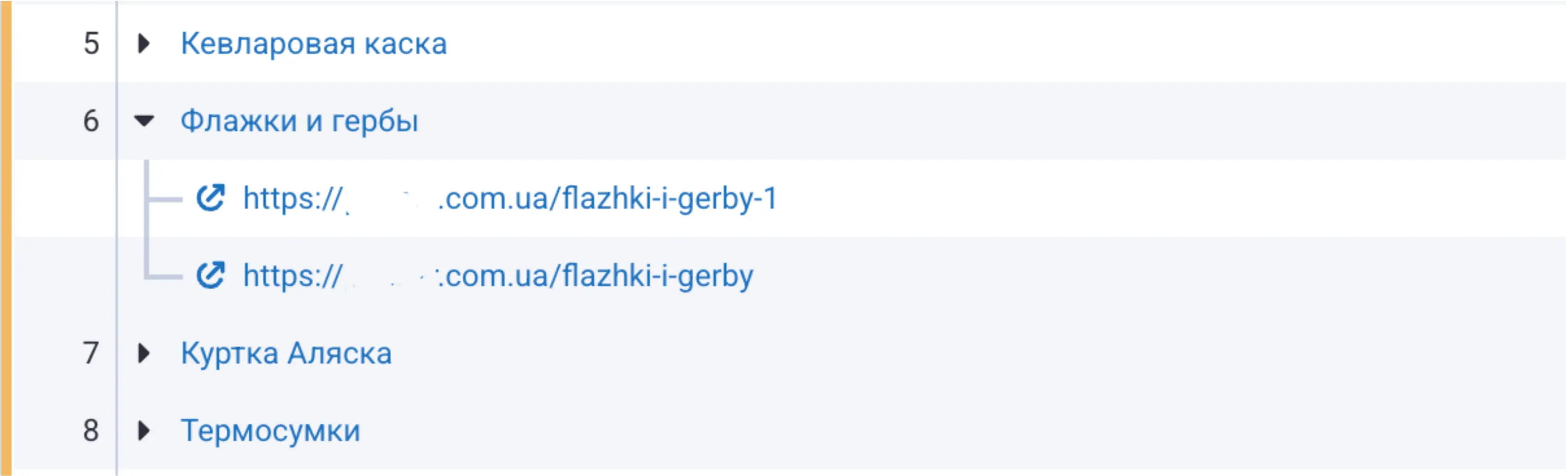Click the Флажки и гербы keyword

tap(300, 121)
